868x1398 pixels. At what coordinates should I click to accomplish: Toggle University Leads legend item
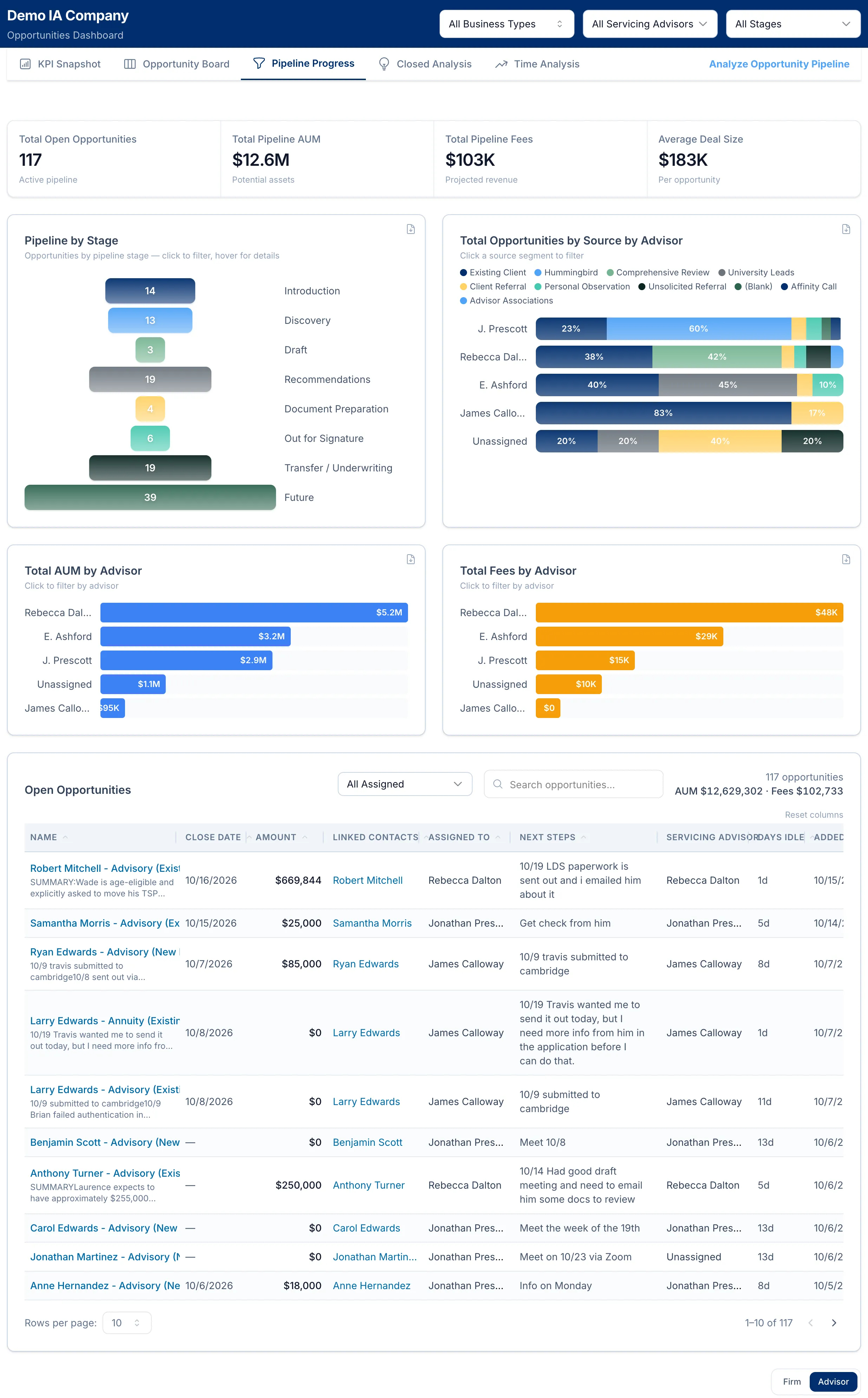756,273
